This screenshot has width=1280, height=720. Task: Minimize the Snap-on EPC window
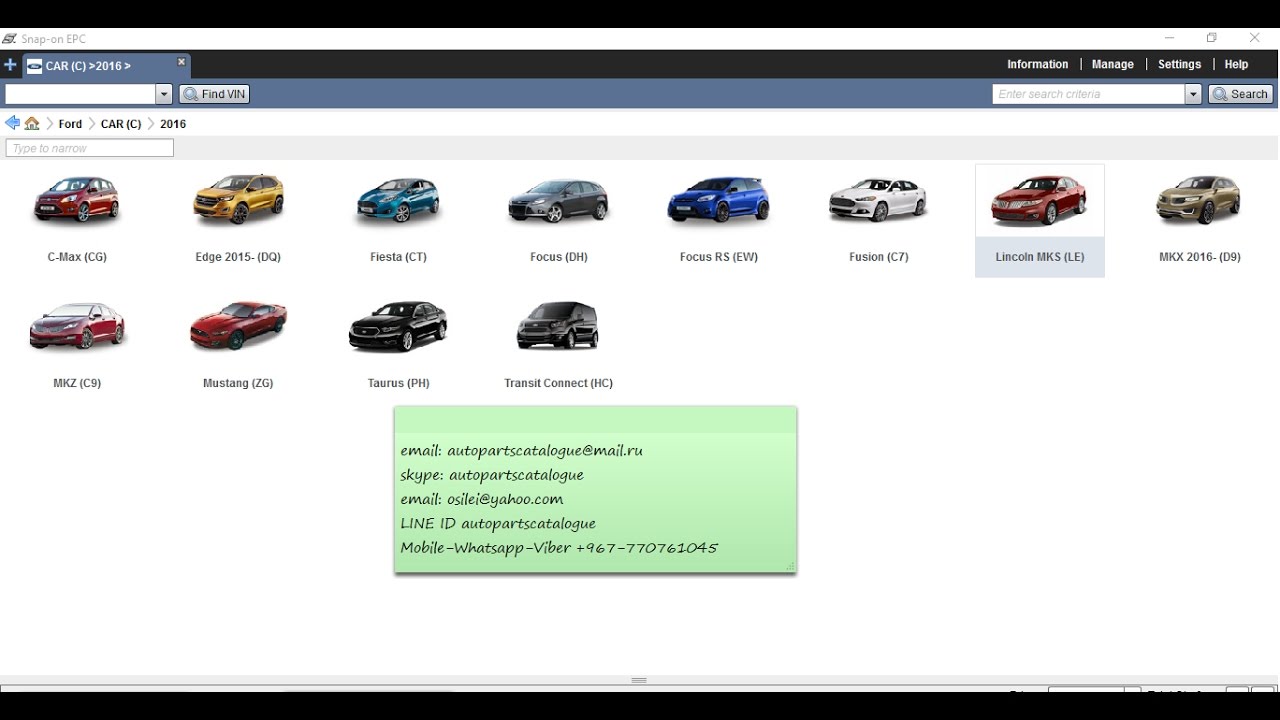click(1169, 38)
